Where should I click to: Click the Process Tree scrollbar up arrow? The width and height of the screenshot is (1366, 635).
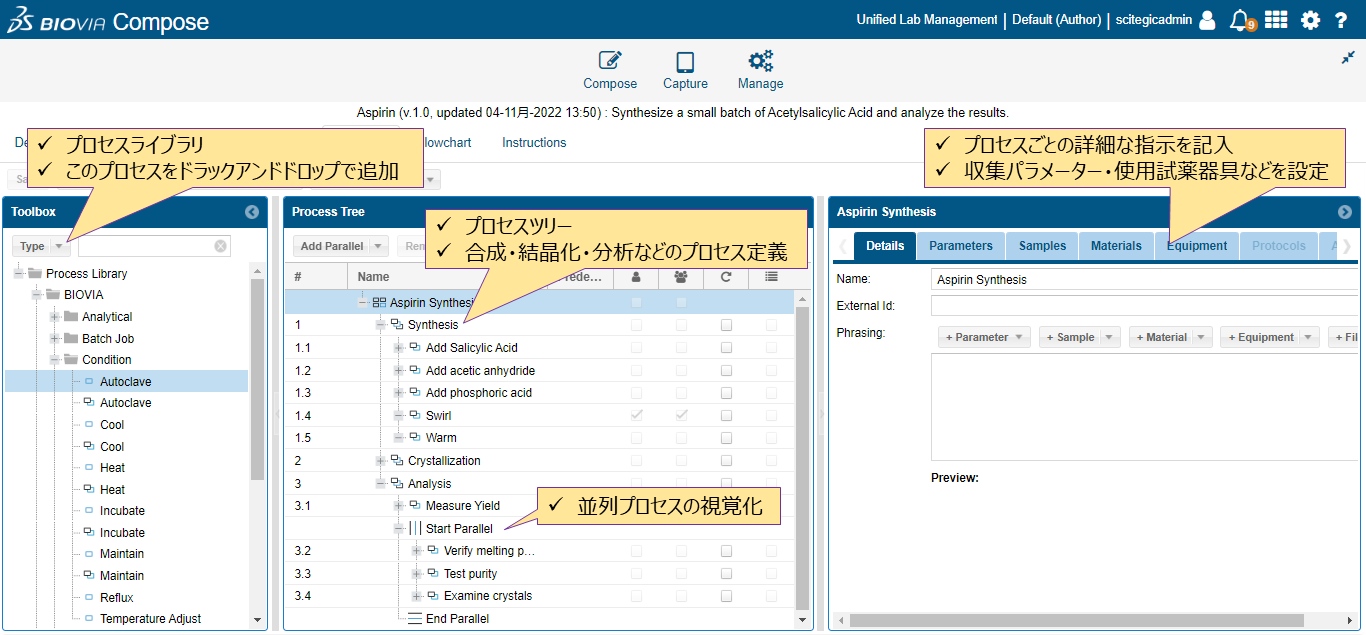coord(801,298)
